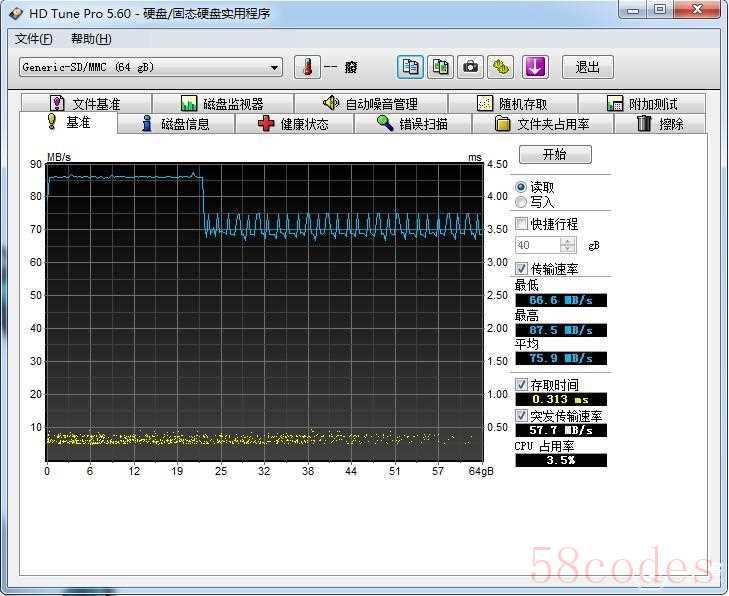
Task: Click the purple download arrow icon
Action: [x=535, y=67]
